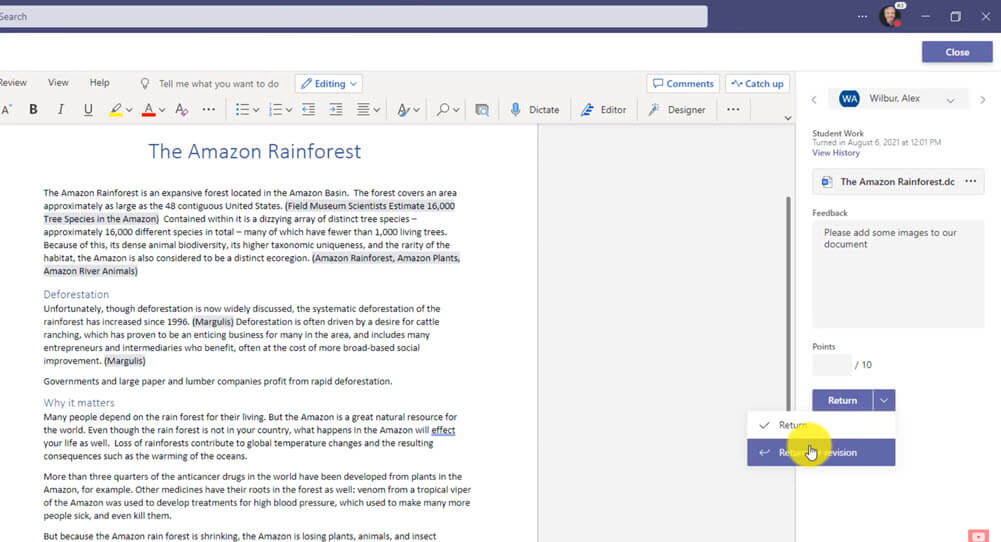Click the Why it matters heading
The image size is (1001, 542).
pos(79,403)
